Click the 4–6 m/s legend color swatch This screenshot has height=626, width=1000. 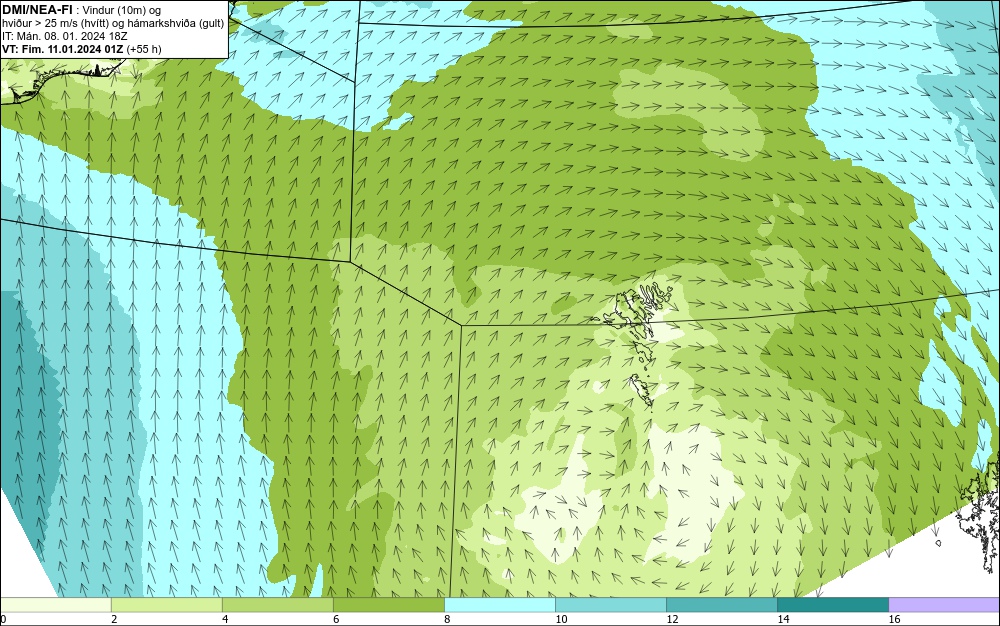click(x=277, y=605)
